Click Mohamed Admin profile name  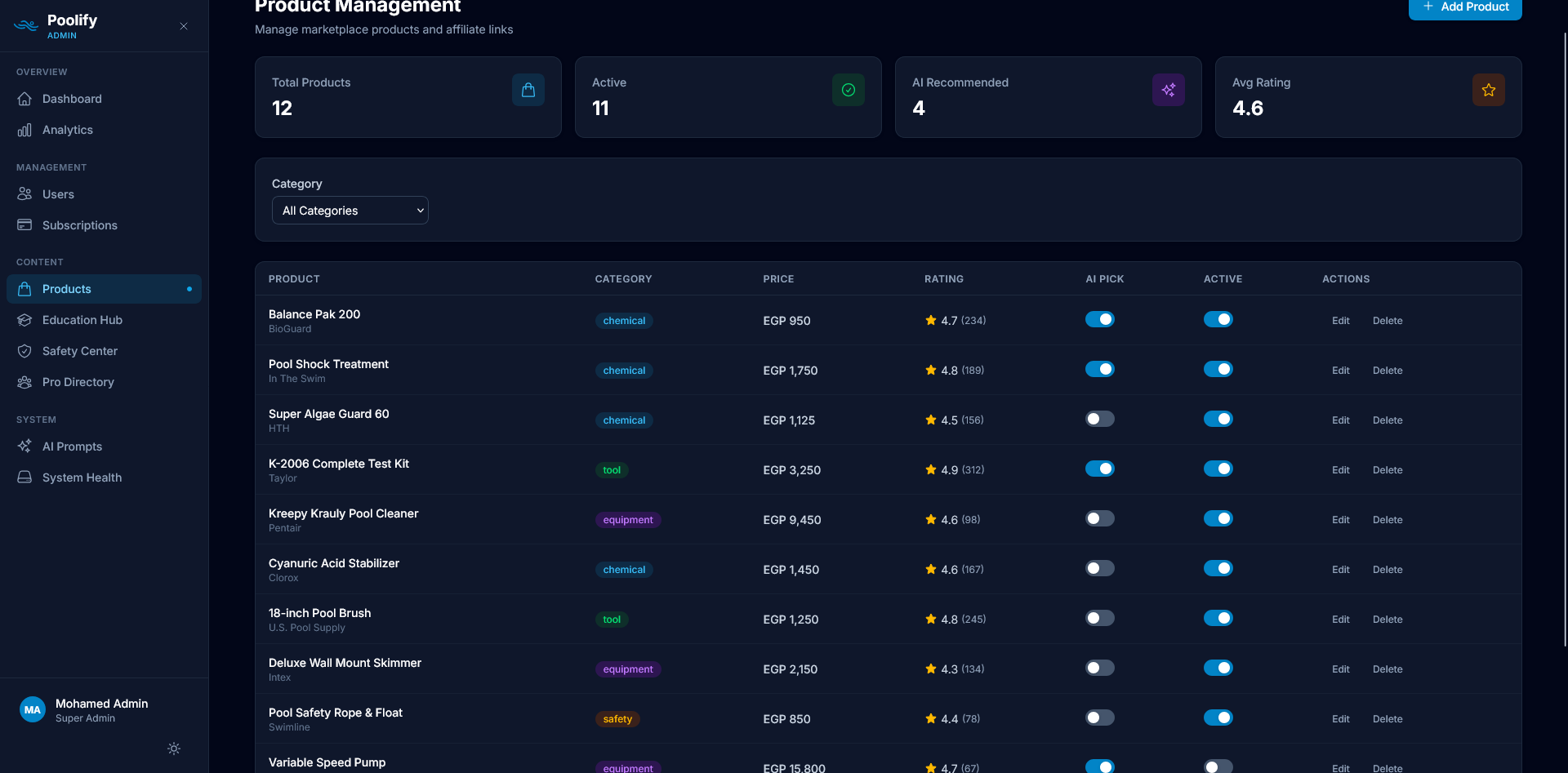point(102,704)
